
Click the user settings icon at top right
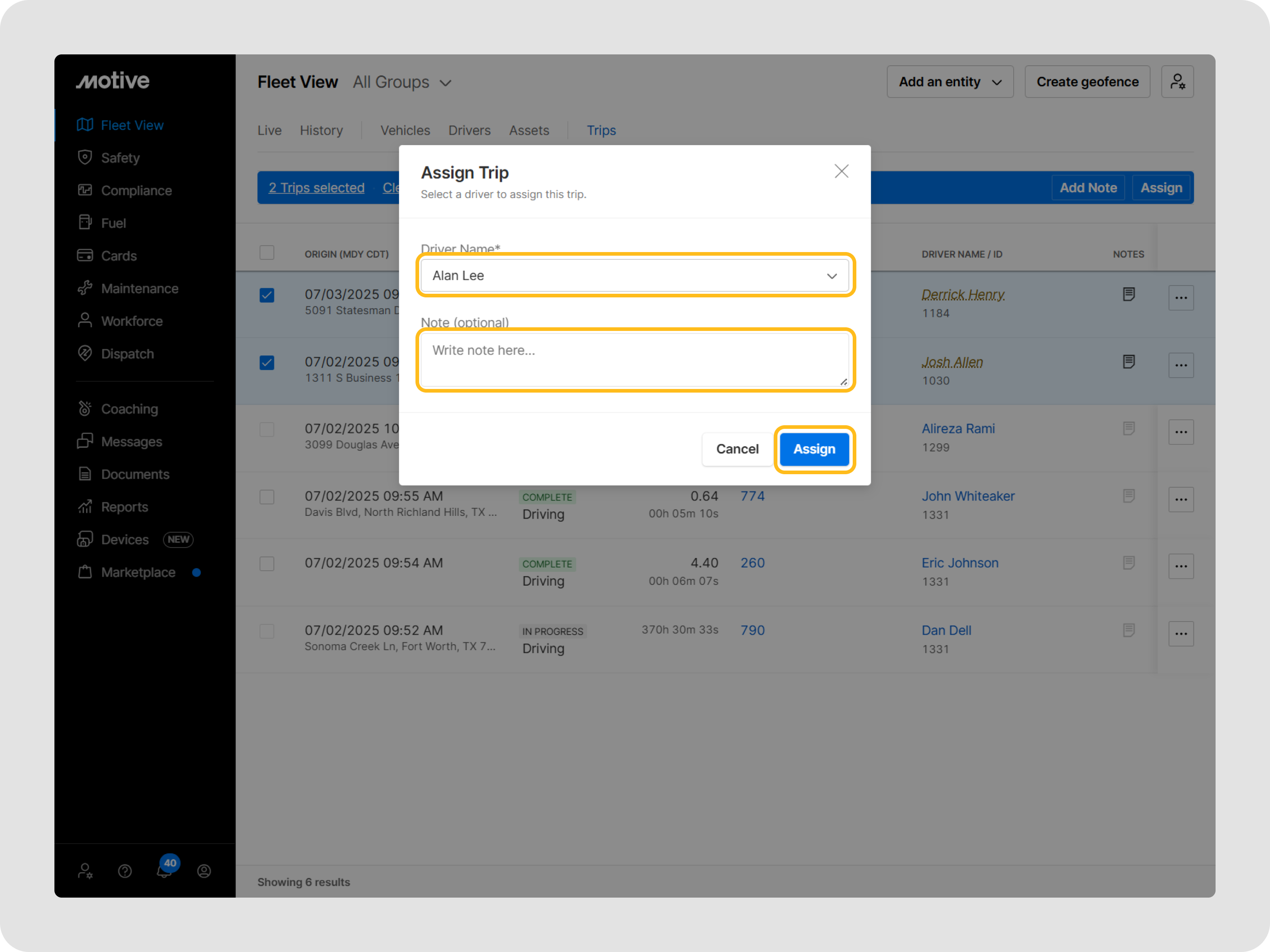click(1177, 82)
